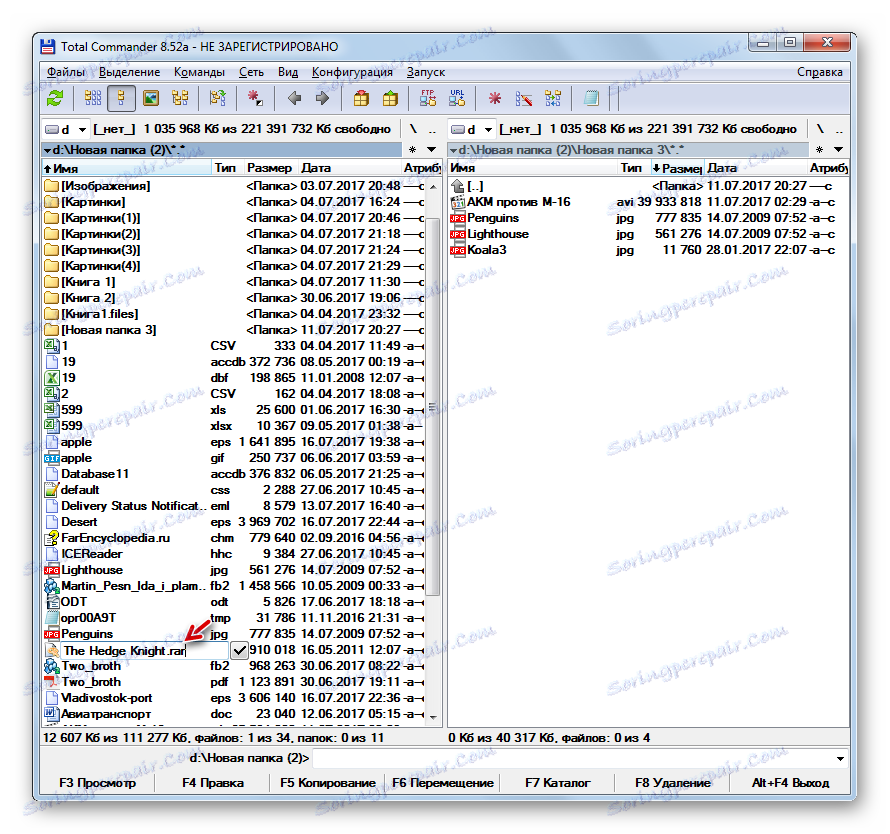Open the Справка menu
The width and height of the screenshot is (890, 834).
tap(820, 72)
